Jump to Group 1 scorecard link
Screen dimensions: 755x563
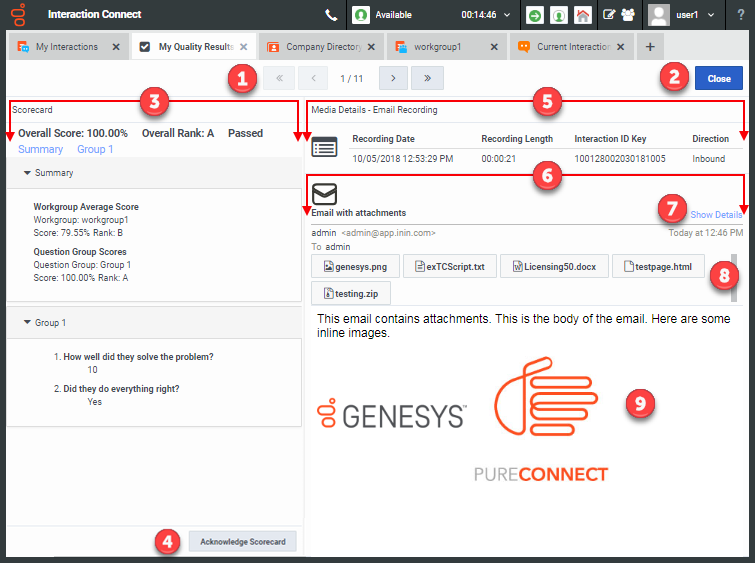click(x=95, y=149)
